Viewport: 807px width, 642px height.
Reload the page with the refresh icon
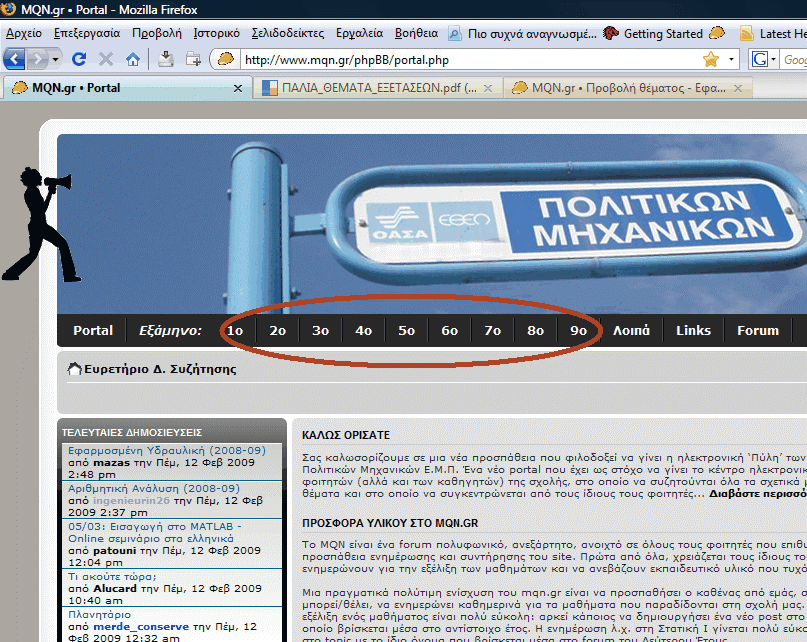80,59
